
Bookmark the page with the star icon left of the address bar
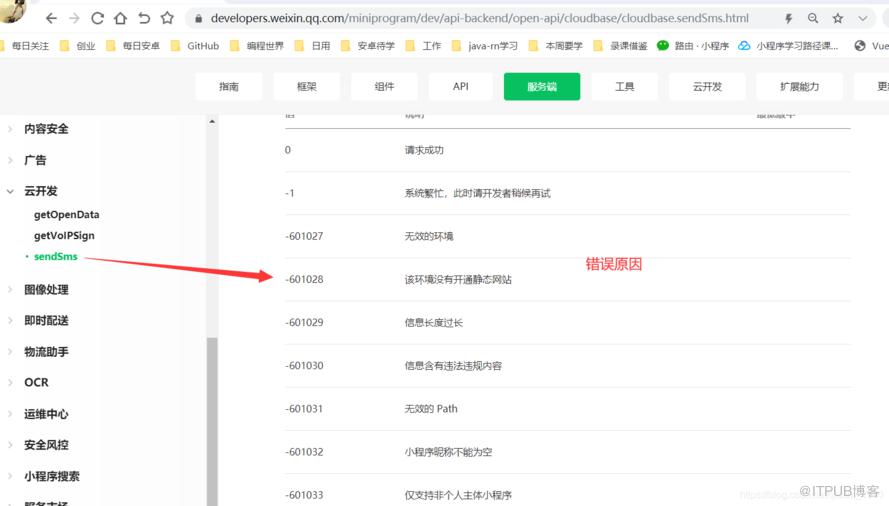click(167, 18)
